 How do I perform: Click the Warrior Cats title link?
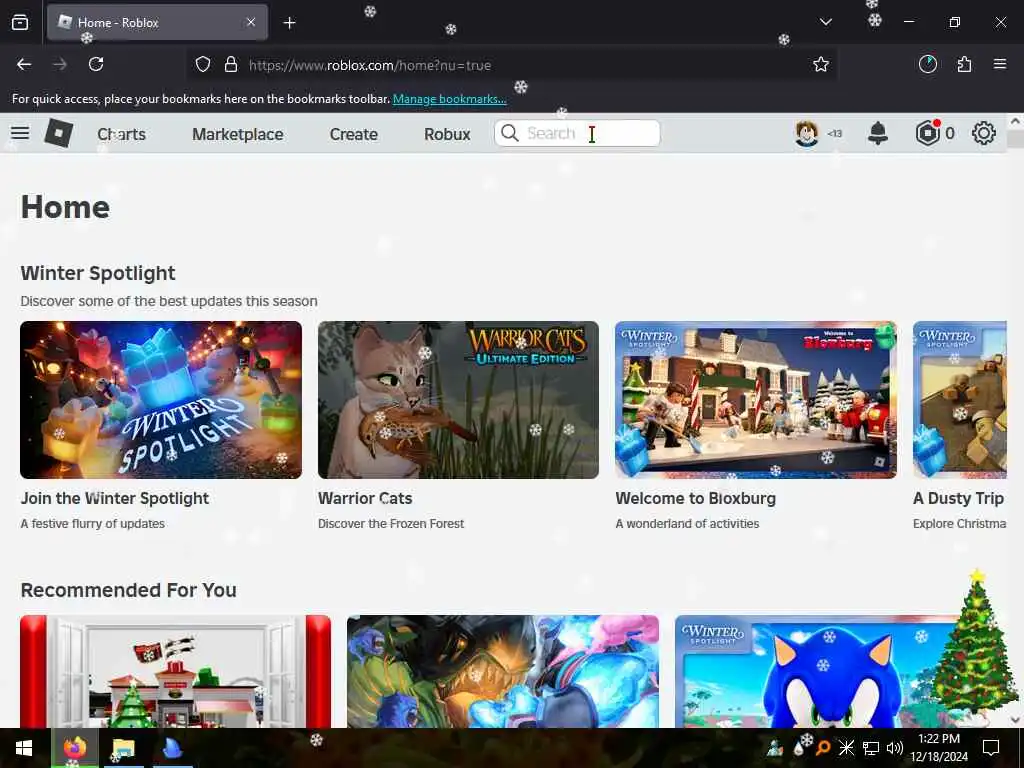pyautogui.click(x=365, y=498)
